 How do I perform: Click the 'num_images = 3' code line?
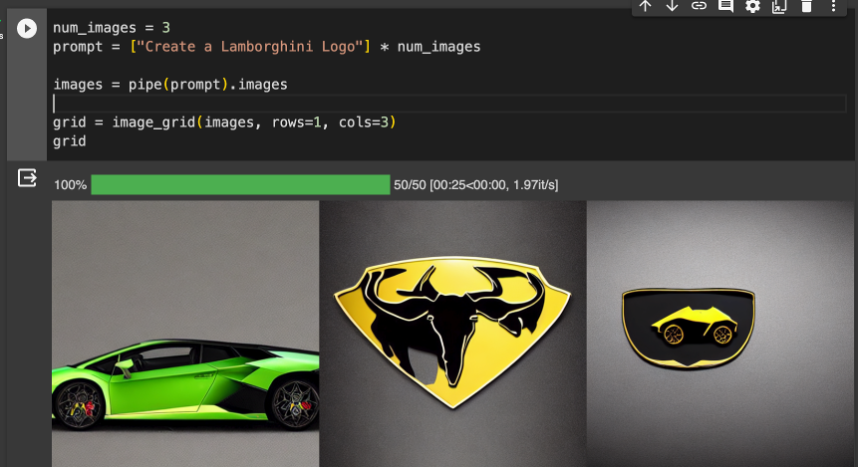point(112,27)
